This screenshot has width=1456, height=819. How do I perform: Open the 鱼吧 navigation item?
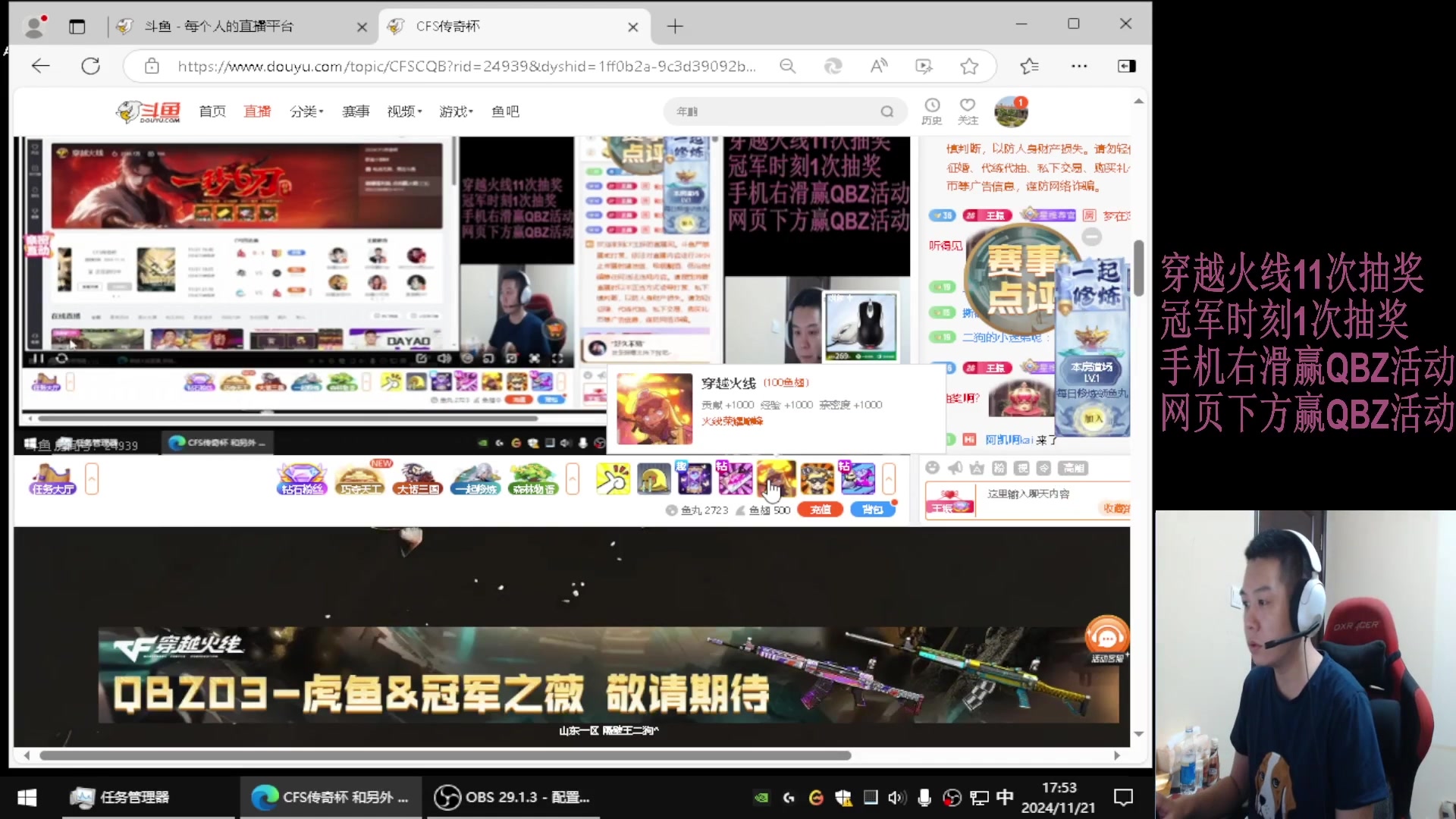coord(505,111)
